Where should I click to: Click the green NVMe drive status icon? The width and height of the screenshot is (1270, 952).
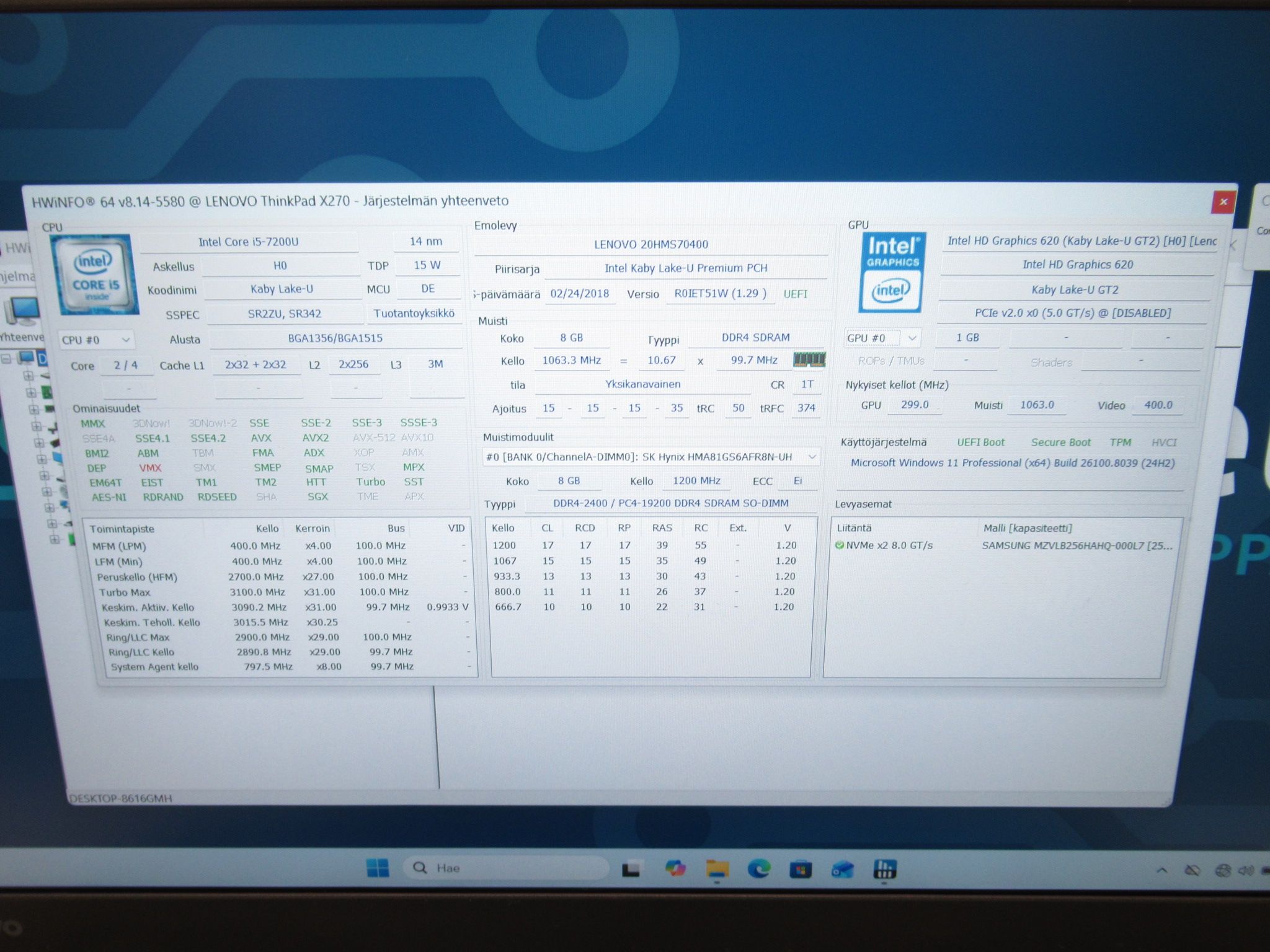click(x=840, y=545)
